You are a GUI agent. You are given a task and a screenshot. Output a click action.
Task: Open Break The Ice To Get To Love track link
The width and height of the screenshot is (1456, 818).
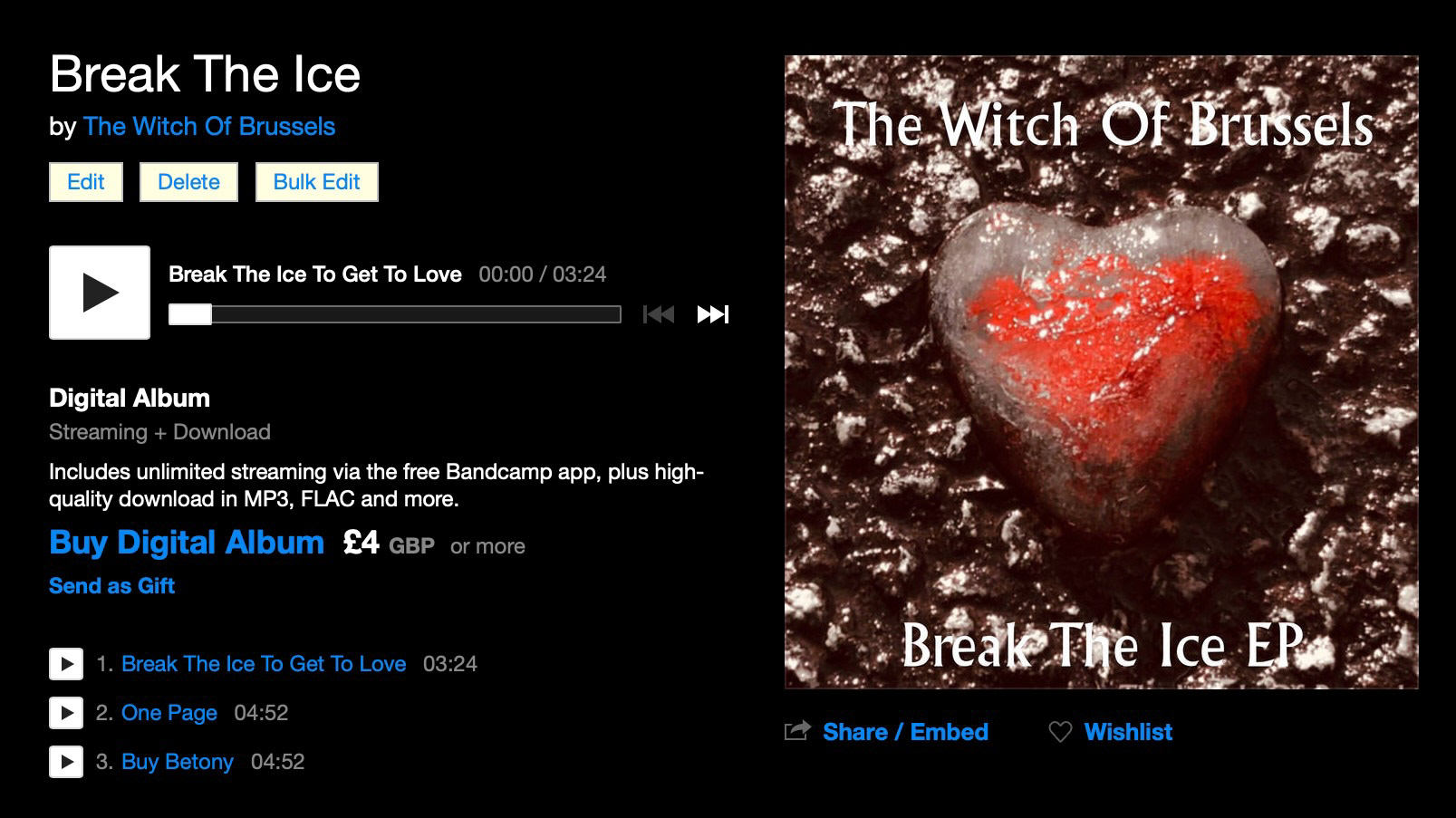(x=264, y=664)
